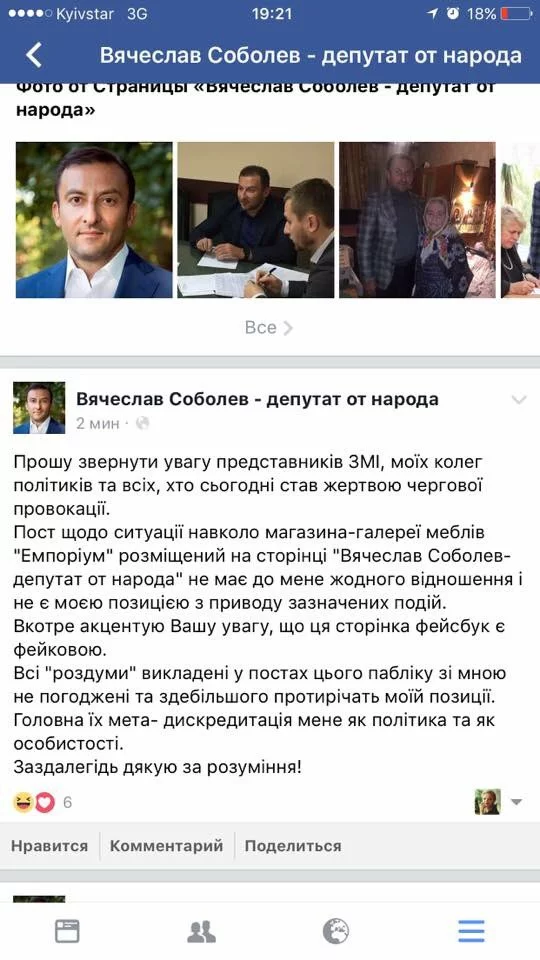
Task: Open the post options chevron
Action: pyautogui.click(x=519, y=400)
